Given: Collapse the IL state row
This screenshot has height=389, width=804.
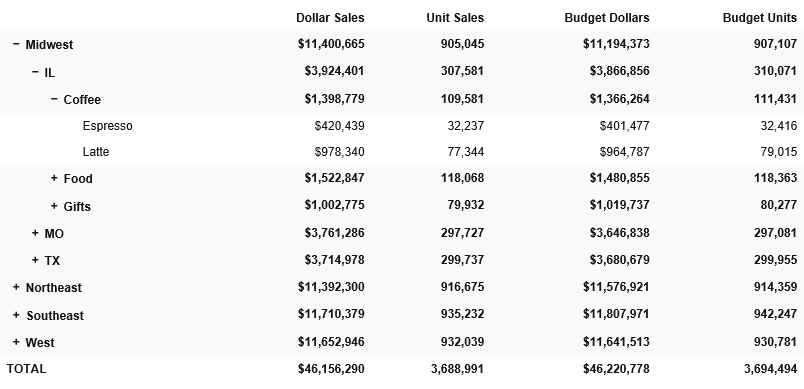Looking at the screenshot, I should click(35, 72).
